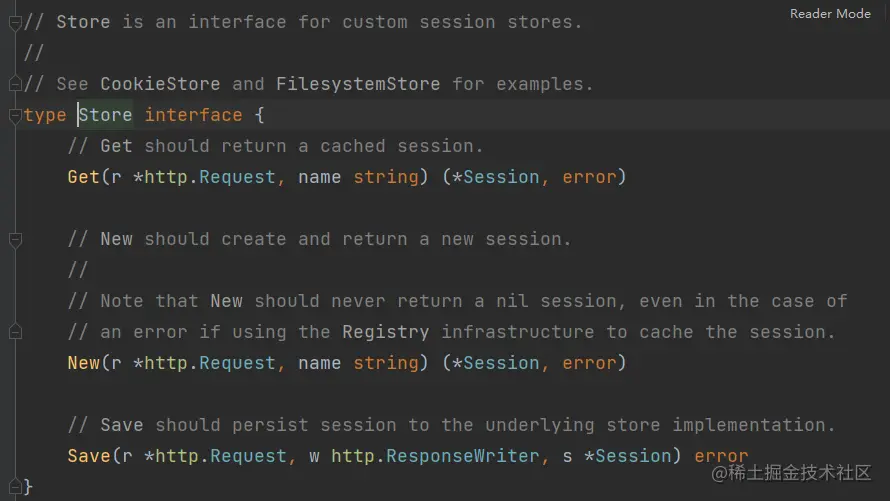Image resolution: width=890 pixels, height=501 pixels.
Task: Collapse comment fold at 'Store is an interface' line
Action: pyautogui.click(x=15, y=23)
